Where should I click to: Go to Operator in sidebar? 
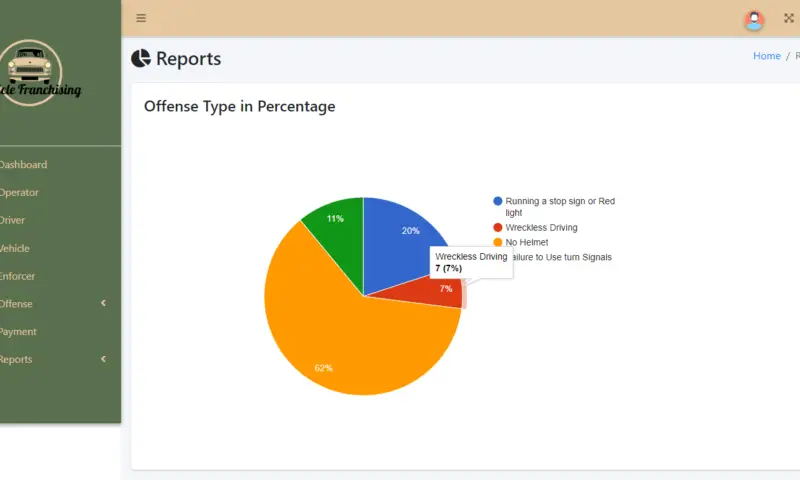[18, 193]
